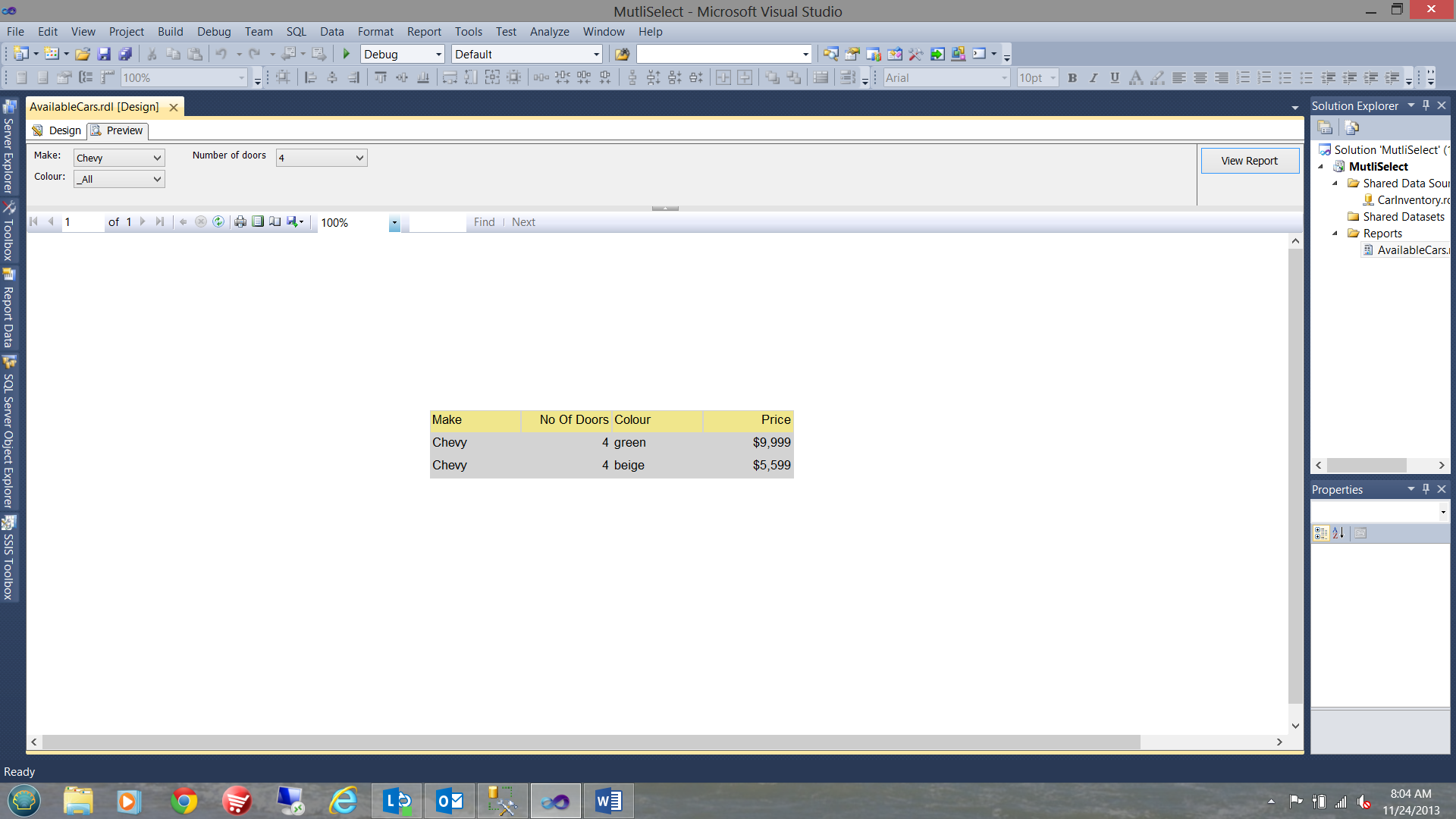Collapse the Reports folder in Solution Explorer
The height and width of the screenshot is (819, 1456).
pos(1335,234)
